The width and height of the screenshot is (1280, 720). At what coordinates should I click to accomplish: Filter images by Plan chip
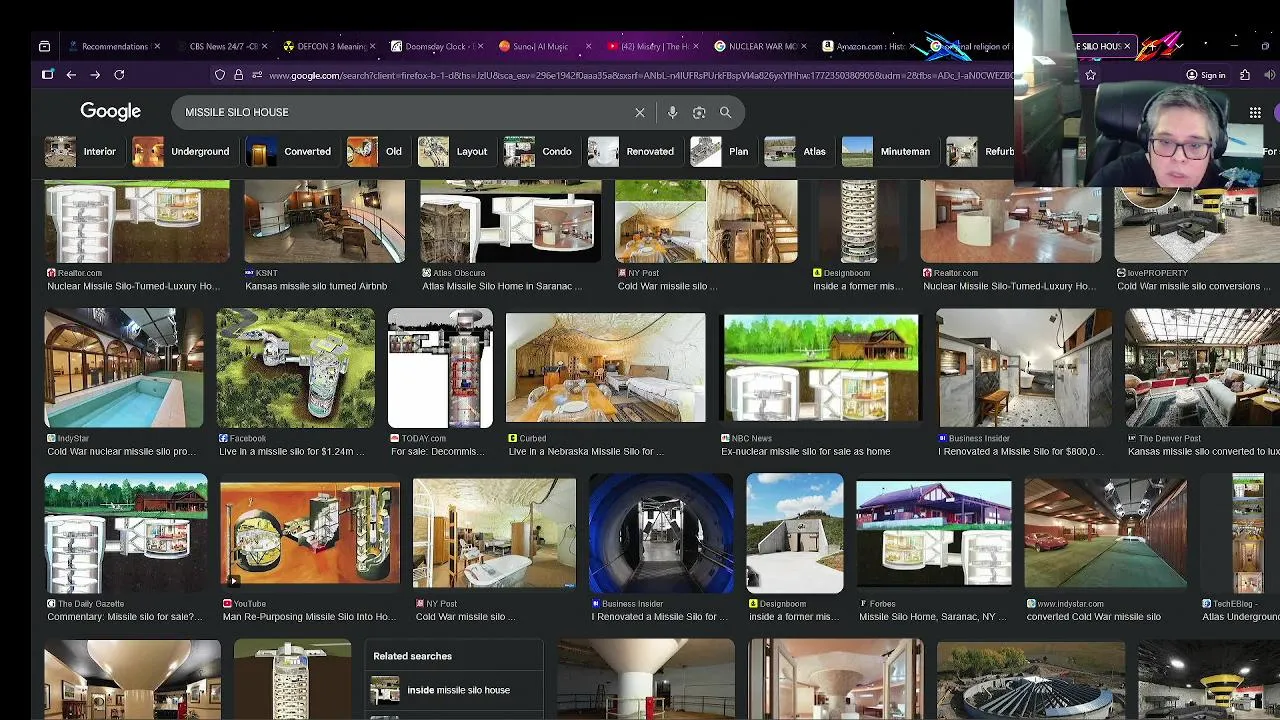(720, 152)
